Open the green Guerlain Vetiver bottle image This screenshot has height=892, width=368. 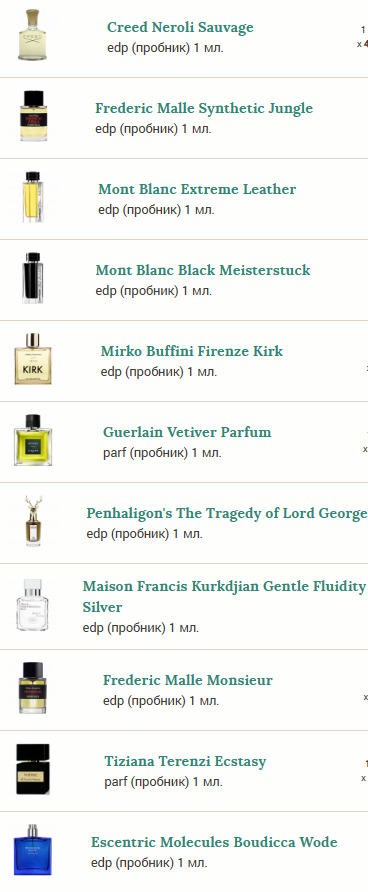tap(33, 440)
